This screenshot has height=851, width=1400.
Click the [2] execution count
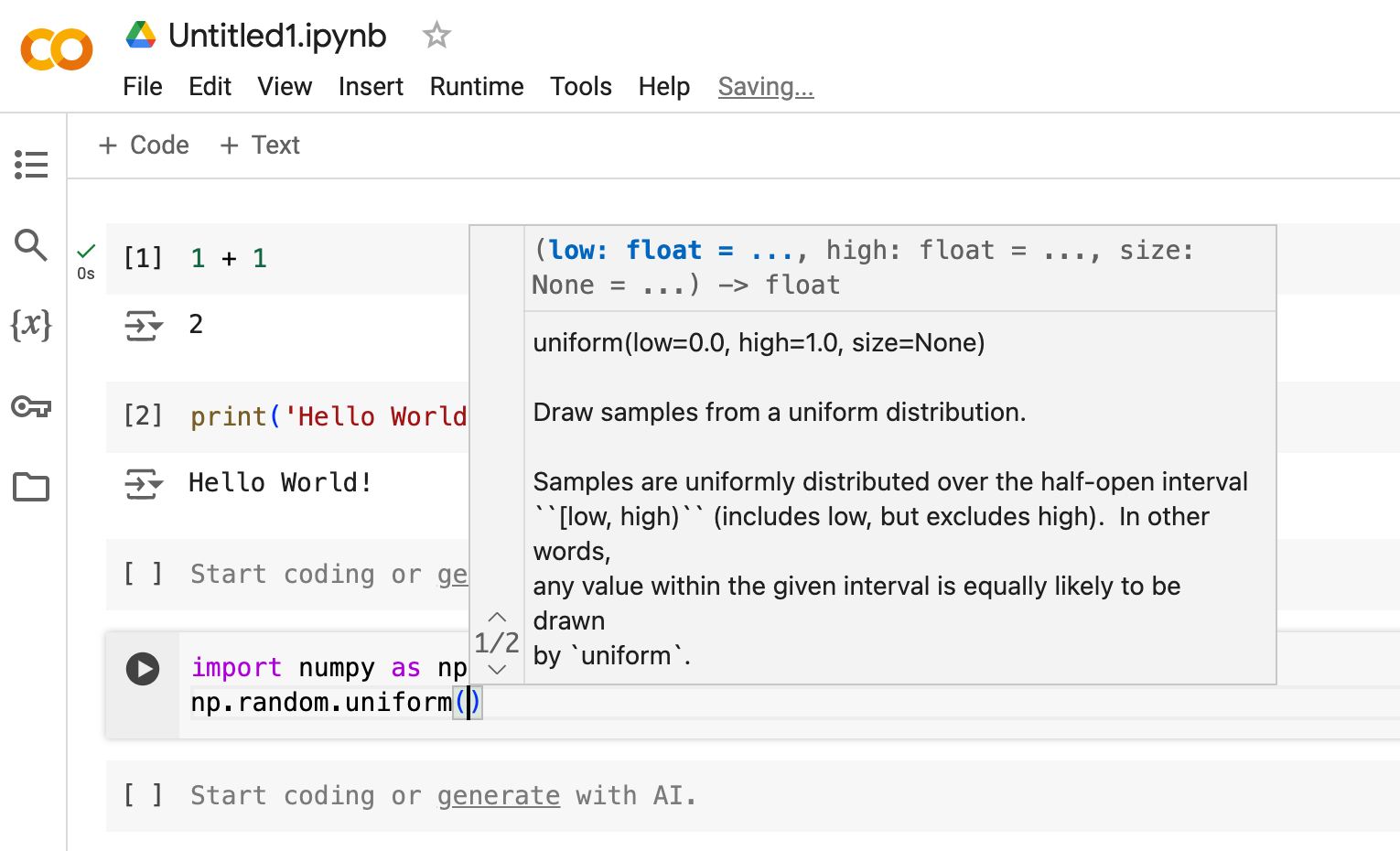point(143,416)
